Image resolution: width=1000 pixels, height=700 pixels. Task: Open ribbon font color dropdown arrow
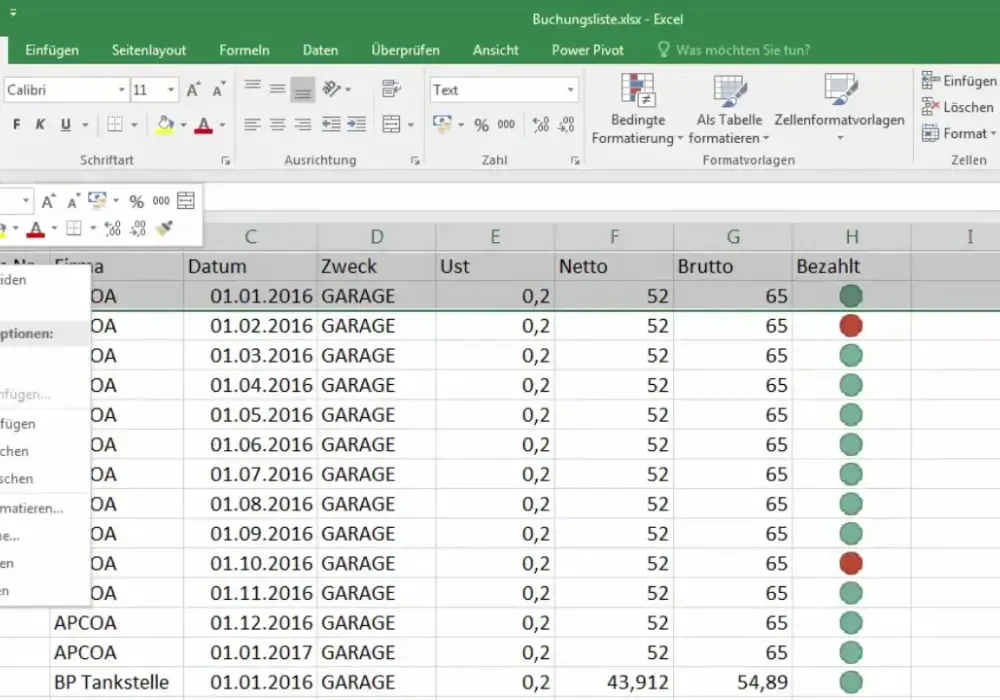pos(222,125)
